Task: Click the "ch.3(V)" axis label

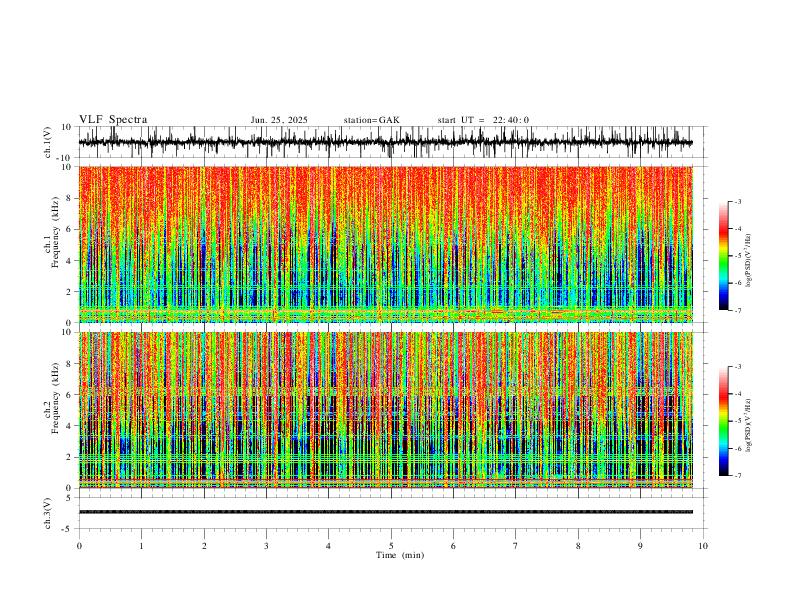Action: pos(48,513)
